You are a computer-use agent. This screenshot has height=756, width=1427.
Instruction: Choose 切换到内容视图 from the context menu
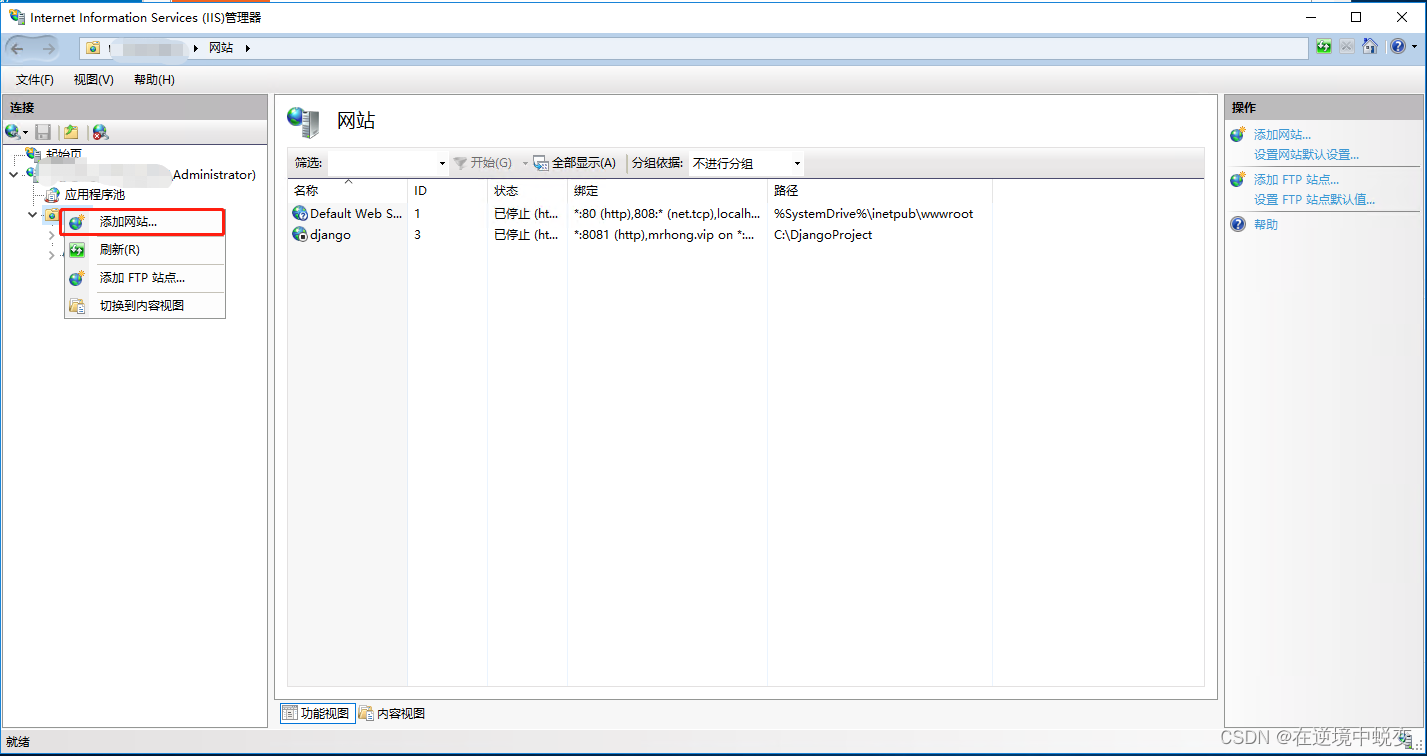(x=145, y=306)
